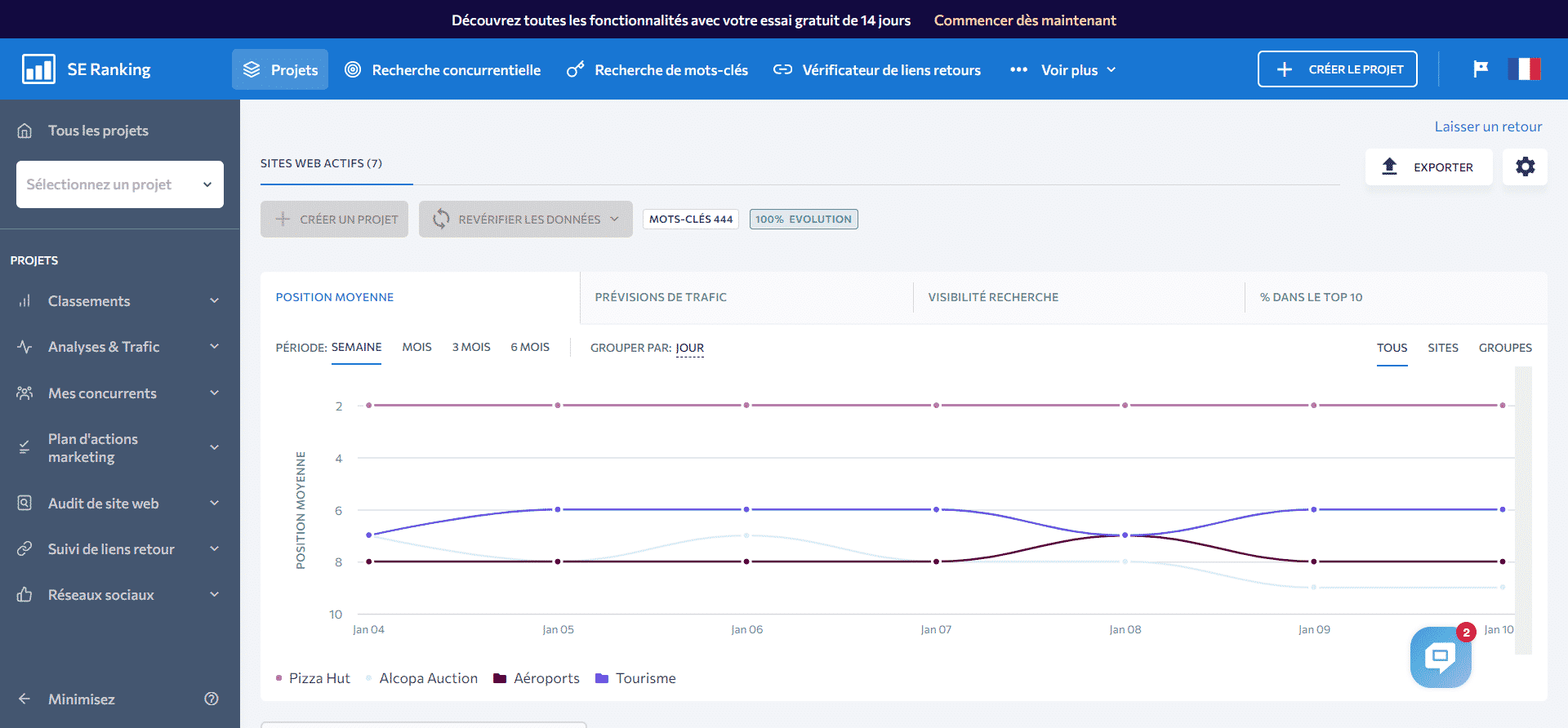1568x728 pixels.
Task: Click the flag icon in header
Action: pyautogui.click(x=1481, y=69)
